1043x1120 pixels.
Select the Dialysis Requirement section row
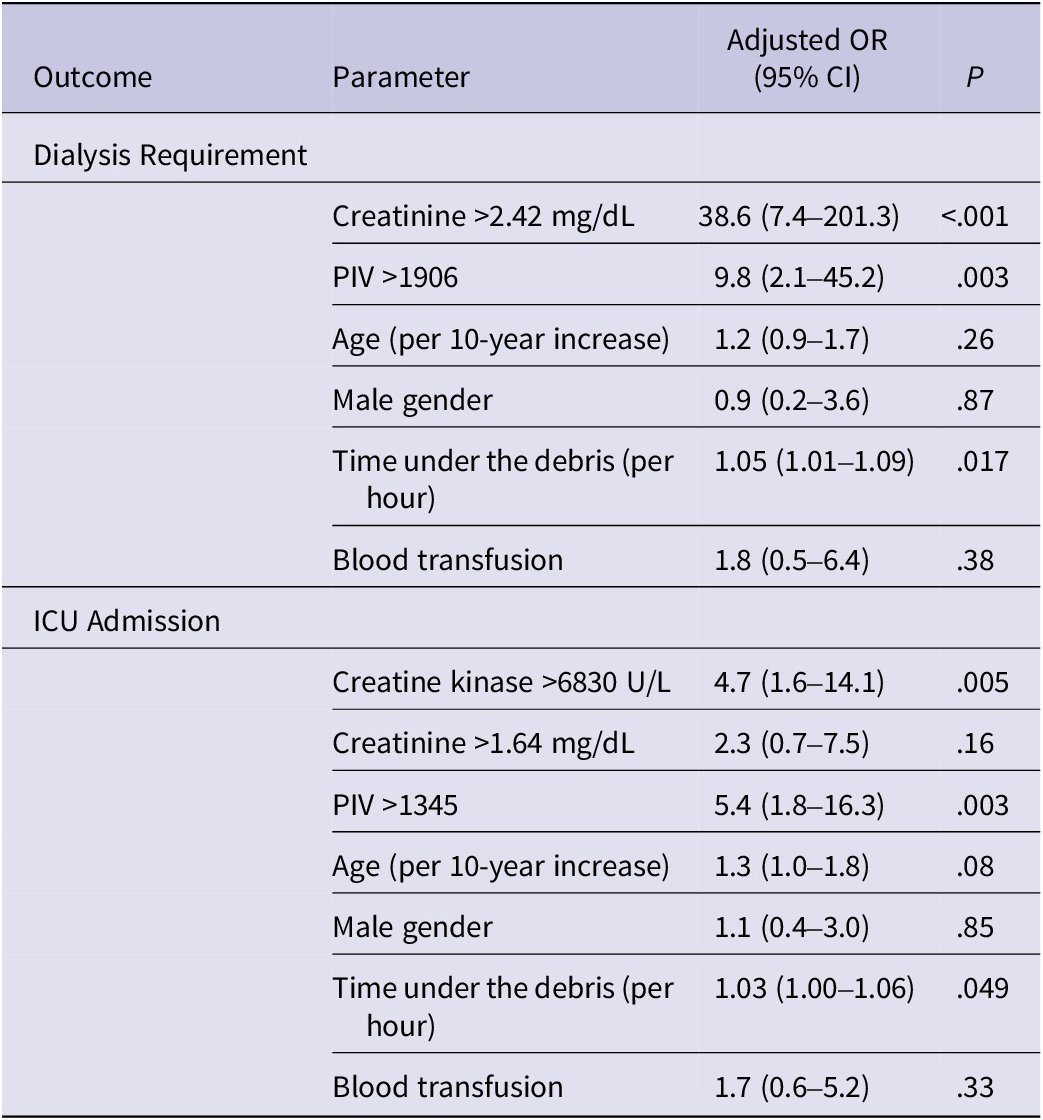pyautogui.click(x=170, y=155)
